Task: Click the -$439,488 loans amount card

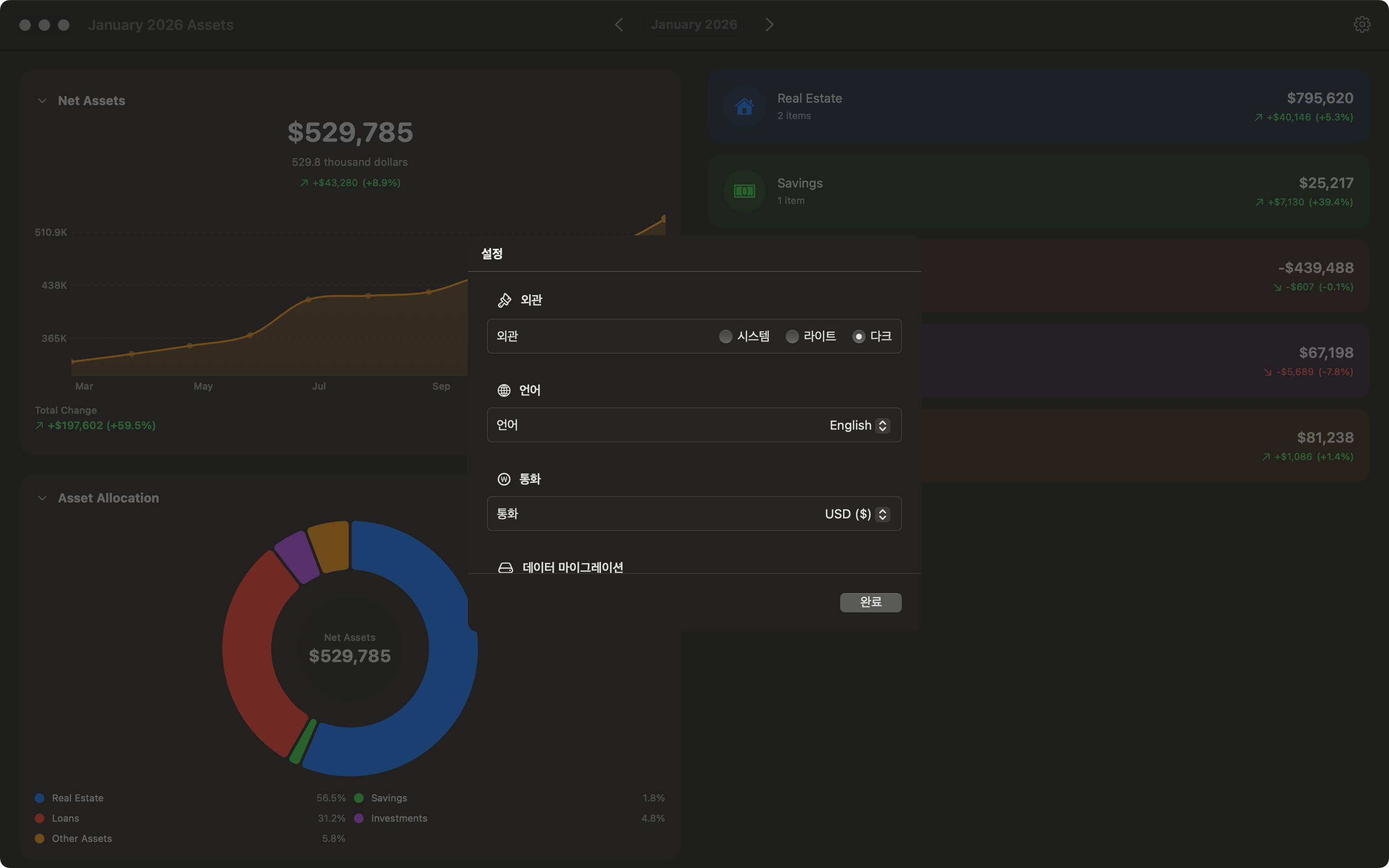Action: pyautogui.click(x=1145, y=276)
